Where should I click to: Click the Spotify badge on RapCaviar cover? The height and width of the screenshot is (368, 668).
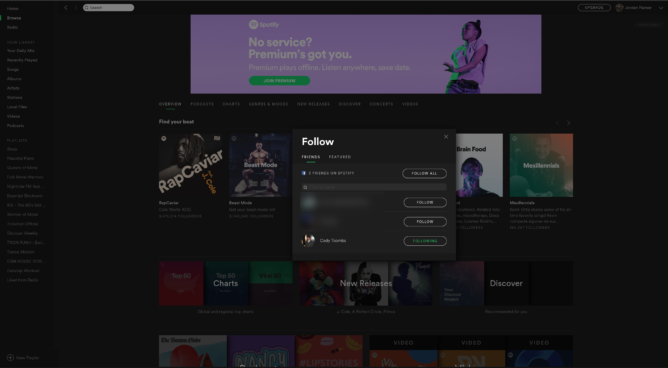pos(164,138)
